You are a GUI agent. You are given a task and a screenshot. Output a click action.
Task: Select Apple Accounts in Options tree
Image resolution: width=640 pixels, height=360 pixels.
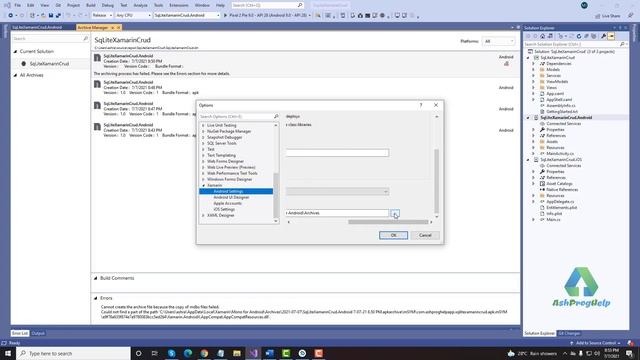227,203
